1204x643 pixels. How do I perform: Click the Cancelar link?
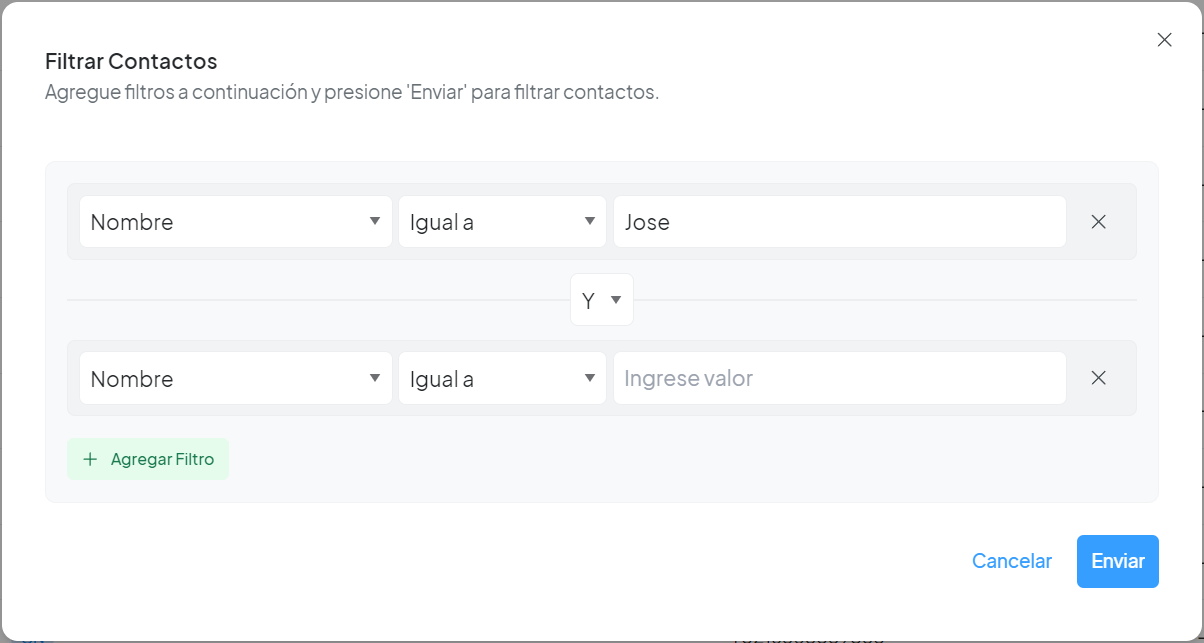coord(1011,561)
